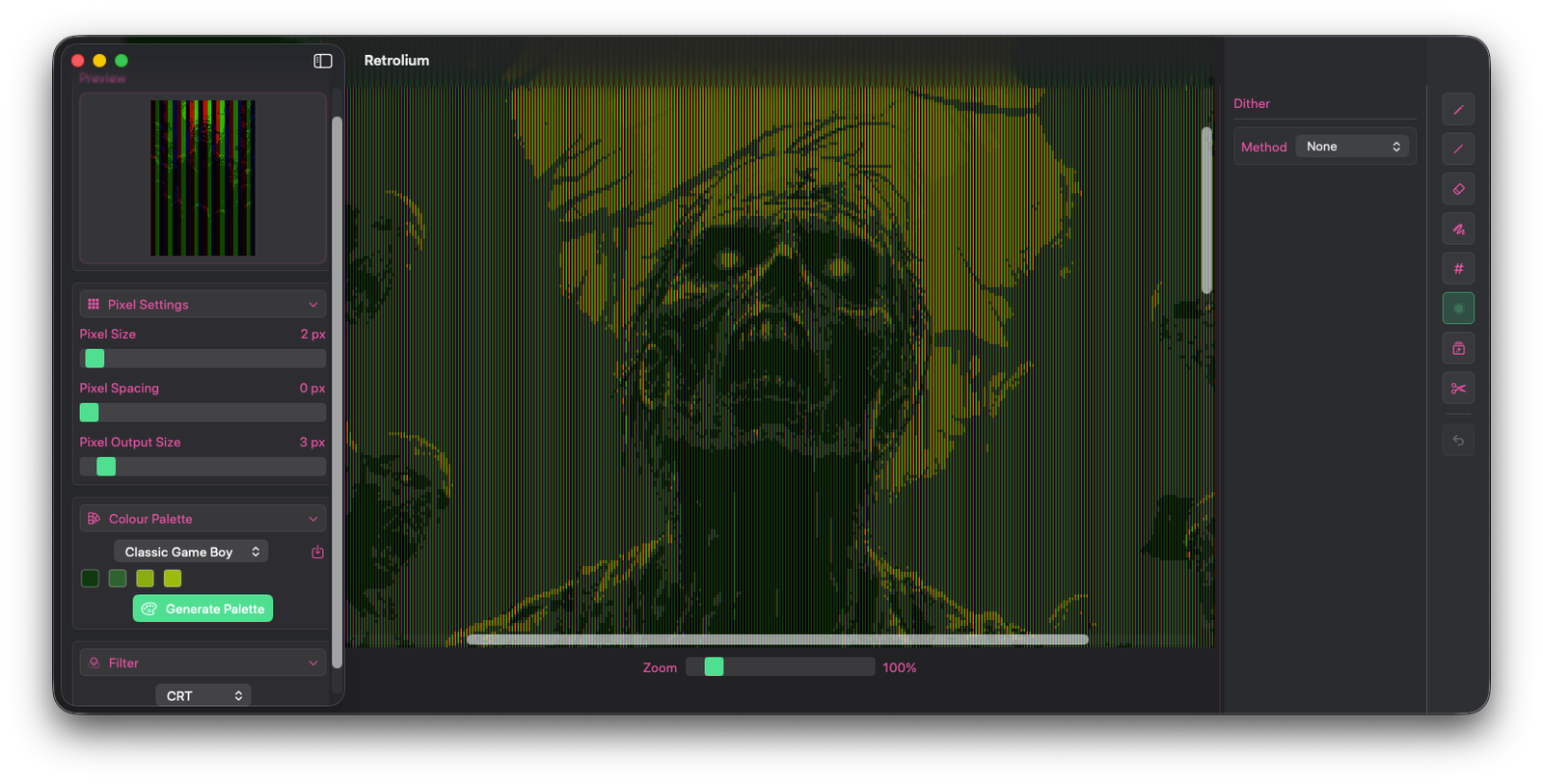Select the scribble brush tool

tap(1458, 230)
